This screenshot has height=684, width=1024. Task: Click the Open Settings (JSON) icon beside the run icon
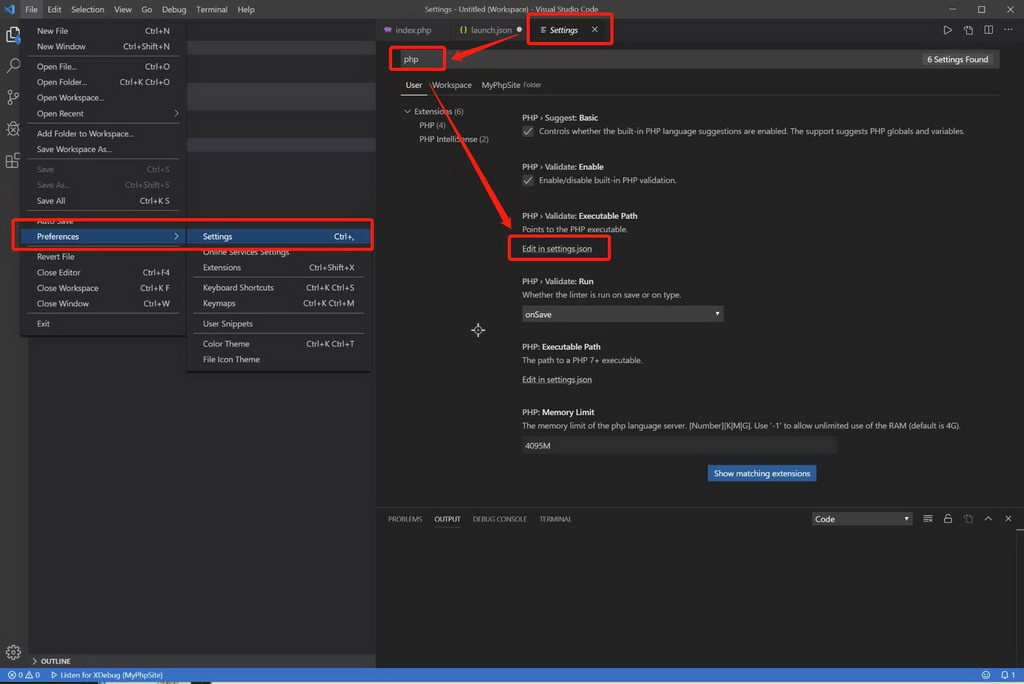(968, 30)
